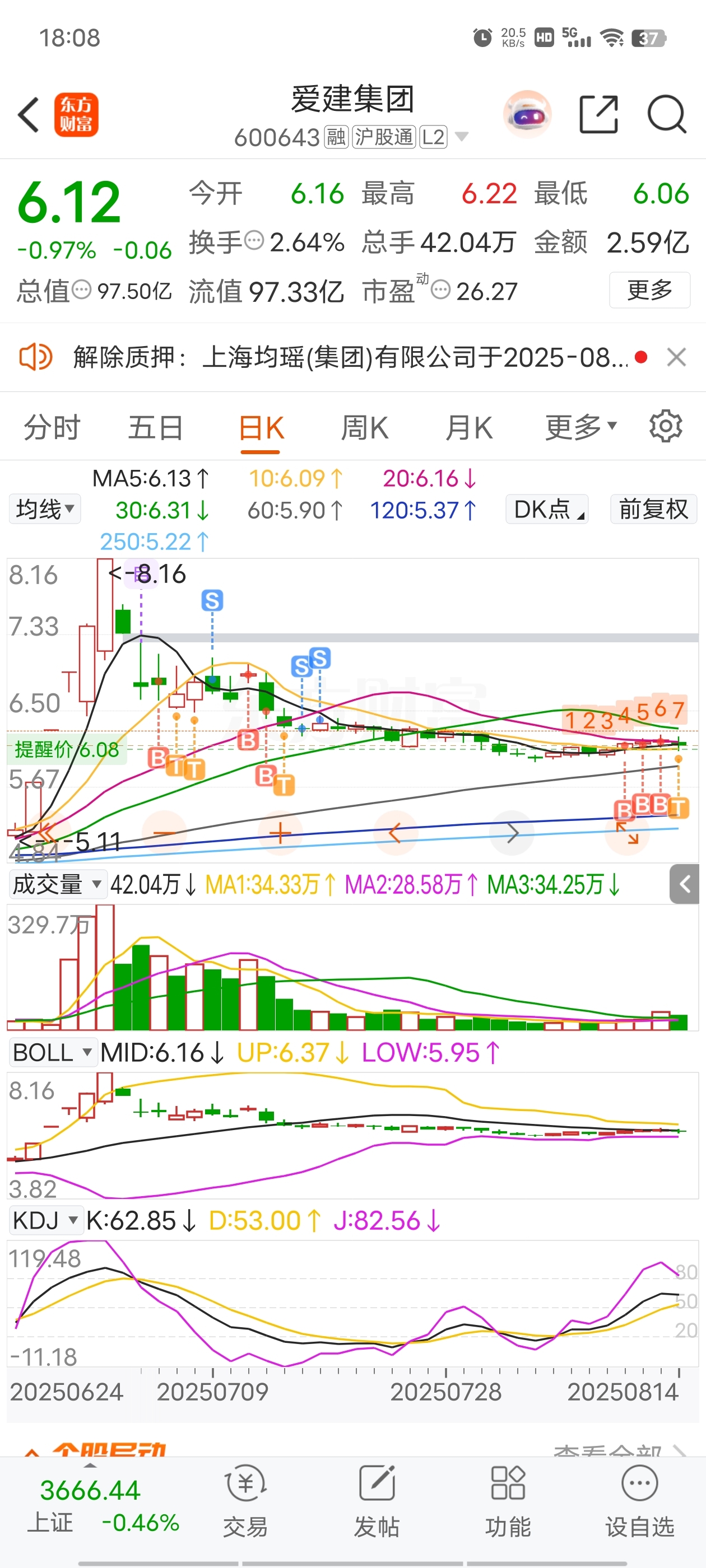Switch to 分时 tab

[x=52, y=427]
